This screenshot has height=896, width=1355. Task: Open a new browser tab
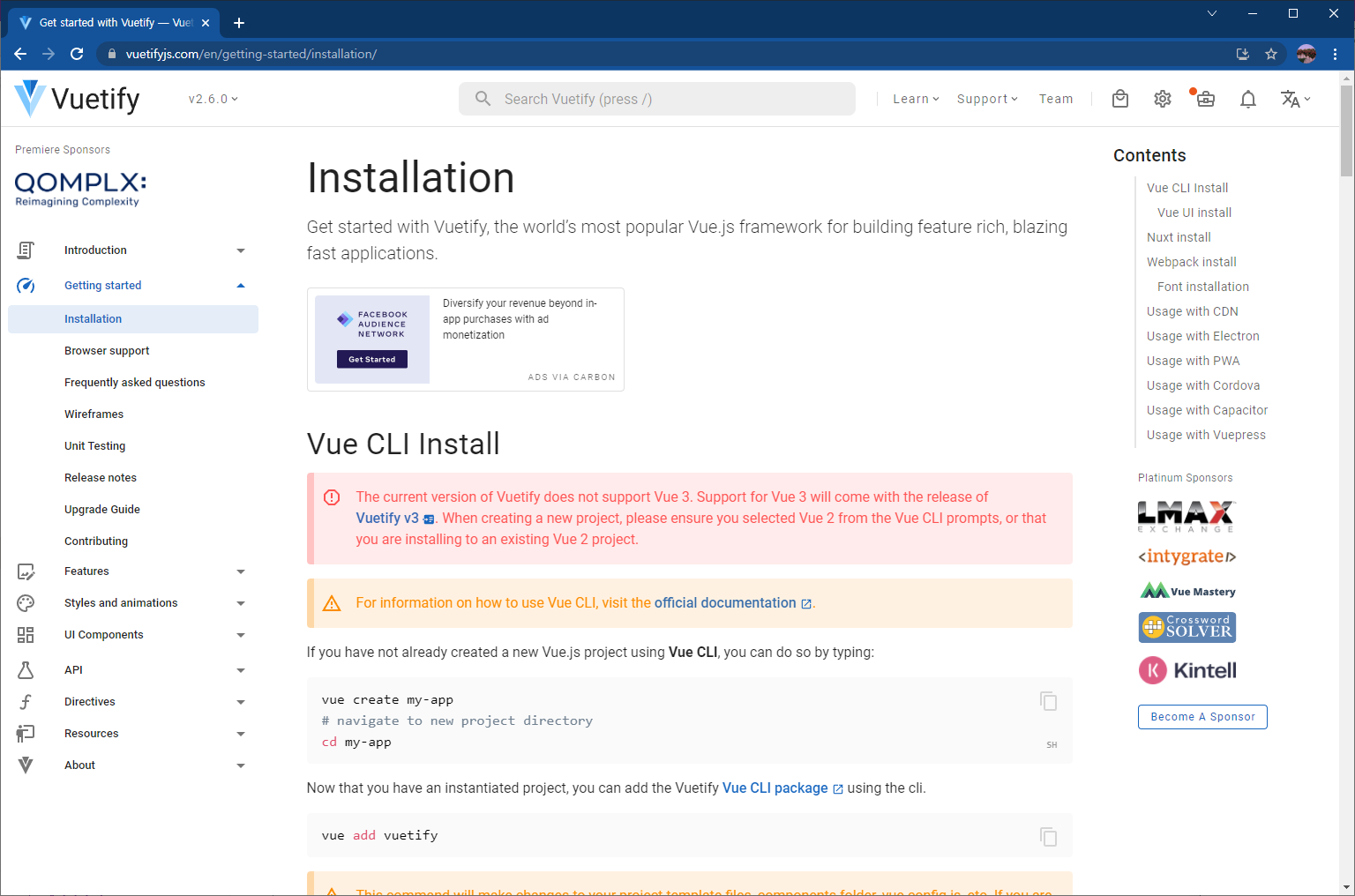click(239, 23)
